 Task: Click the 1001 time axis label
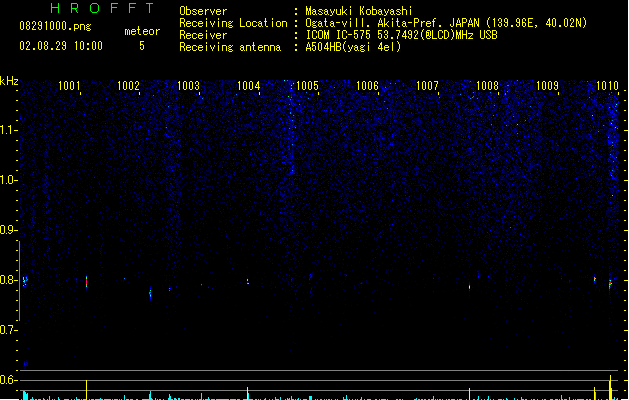(69, 86)
